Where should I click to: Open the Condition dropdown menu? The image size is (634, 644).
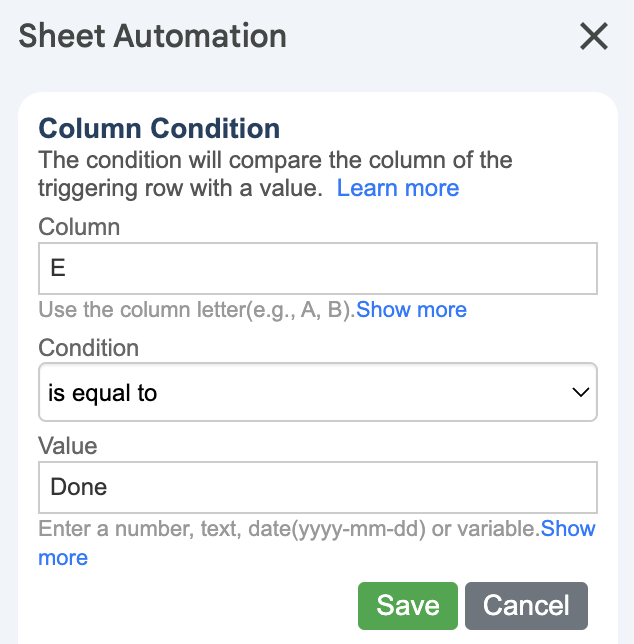pos(317,392)
